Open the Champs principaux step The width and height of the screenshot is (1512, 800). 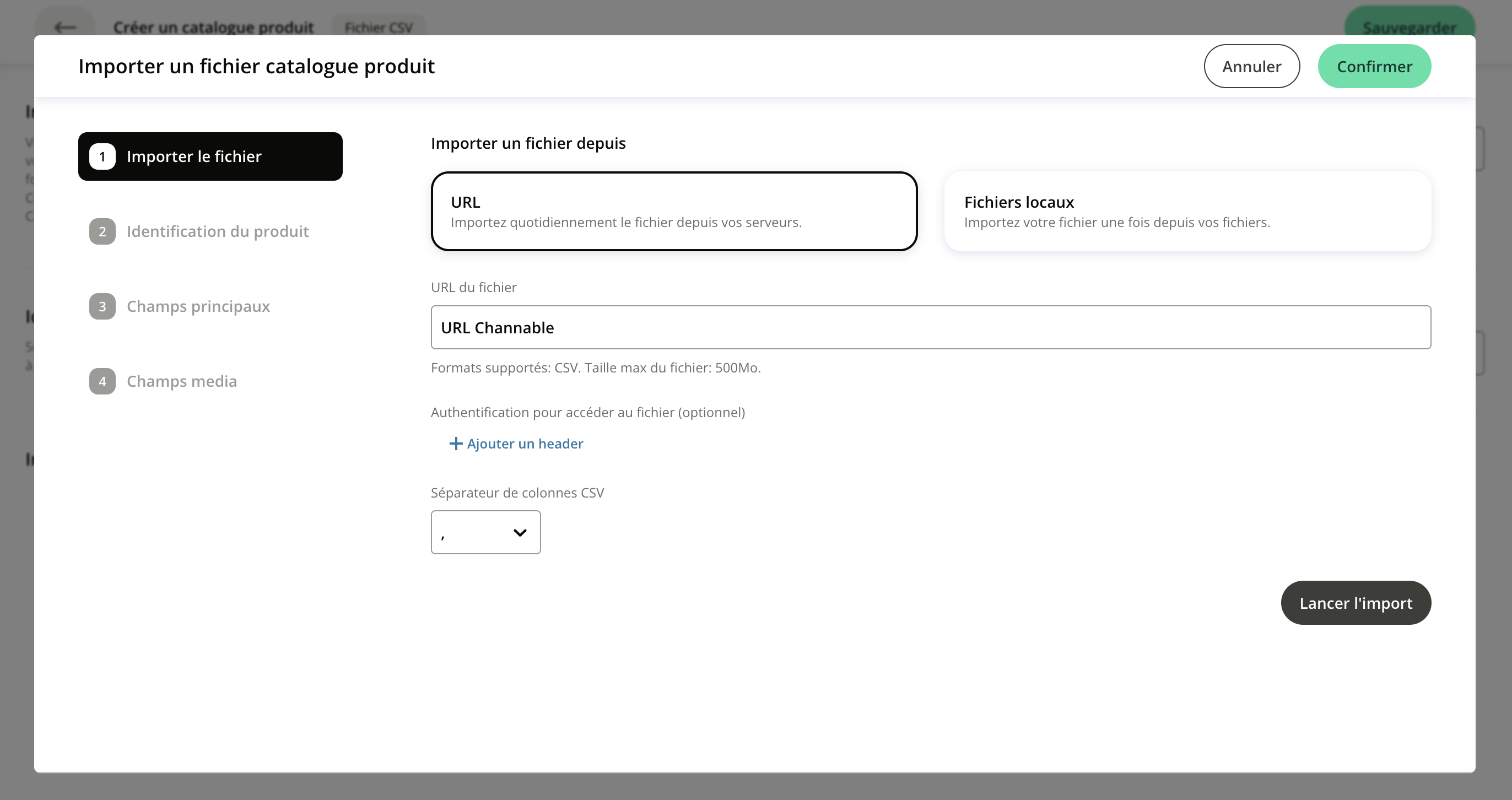tap(198, 306)
